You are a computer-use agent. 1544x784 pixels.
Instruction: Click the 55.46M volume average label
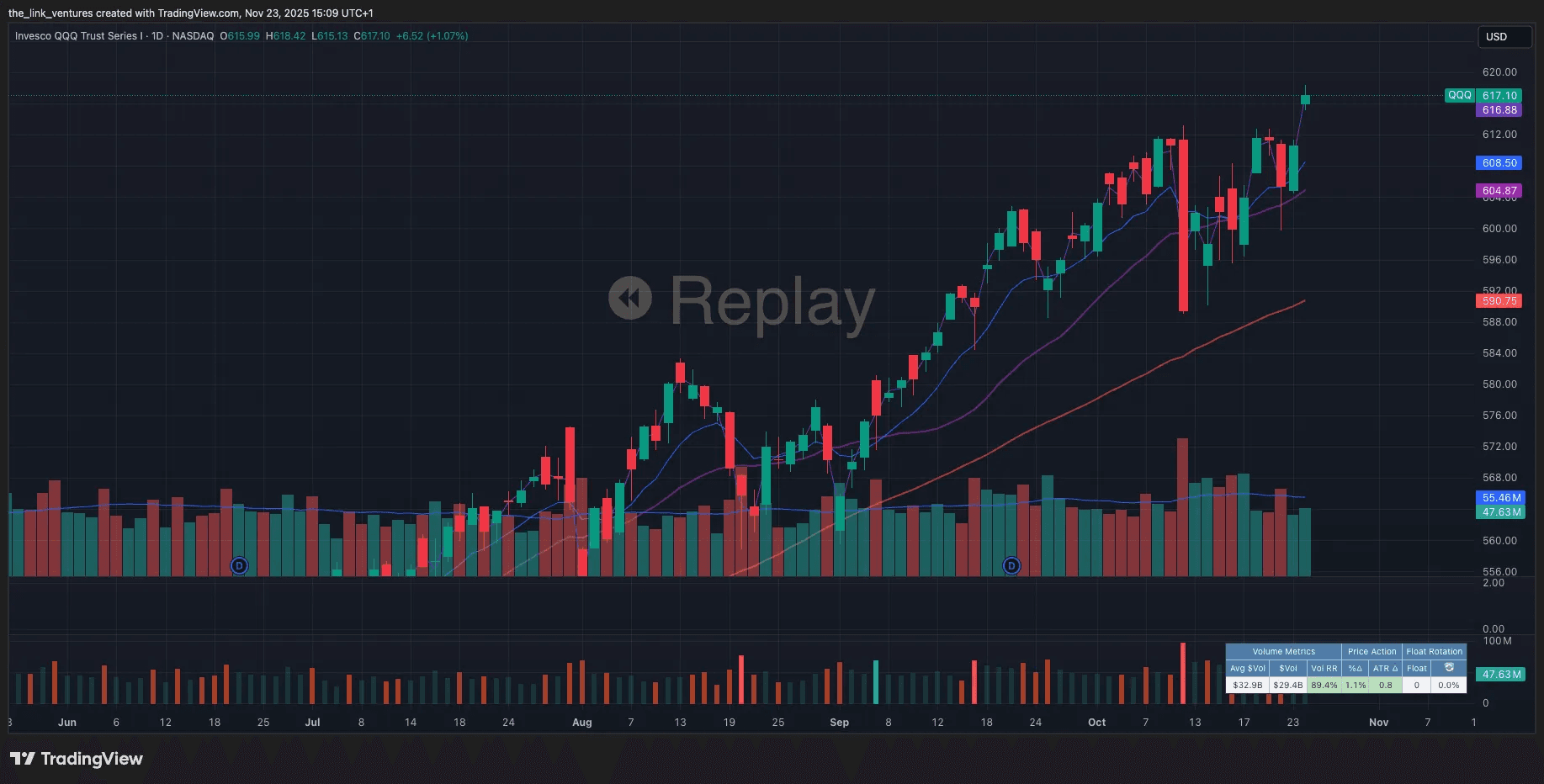[1501, 498]
